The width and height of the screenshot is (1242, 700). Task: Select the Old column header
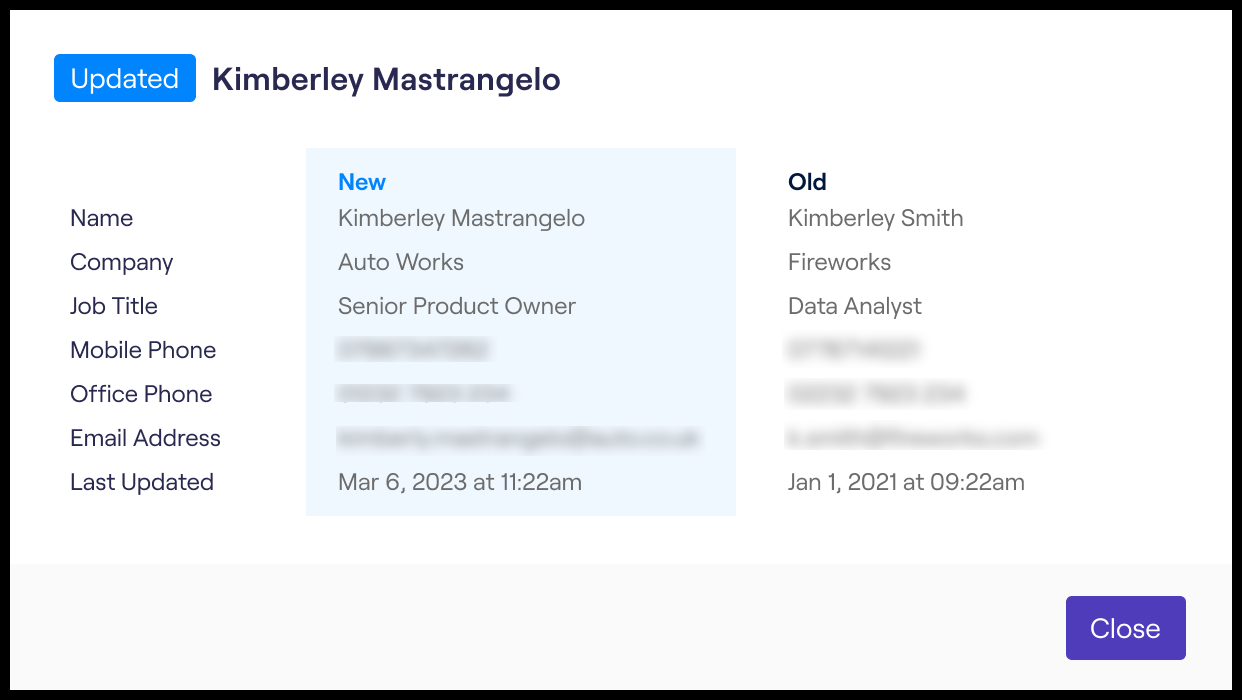coord(807,182)
